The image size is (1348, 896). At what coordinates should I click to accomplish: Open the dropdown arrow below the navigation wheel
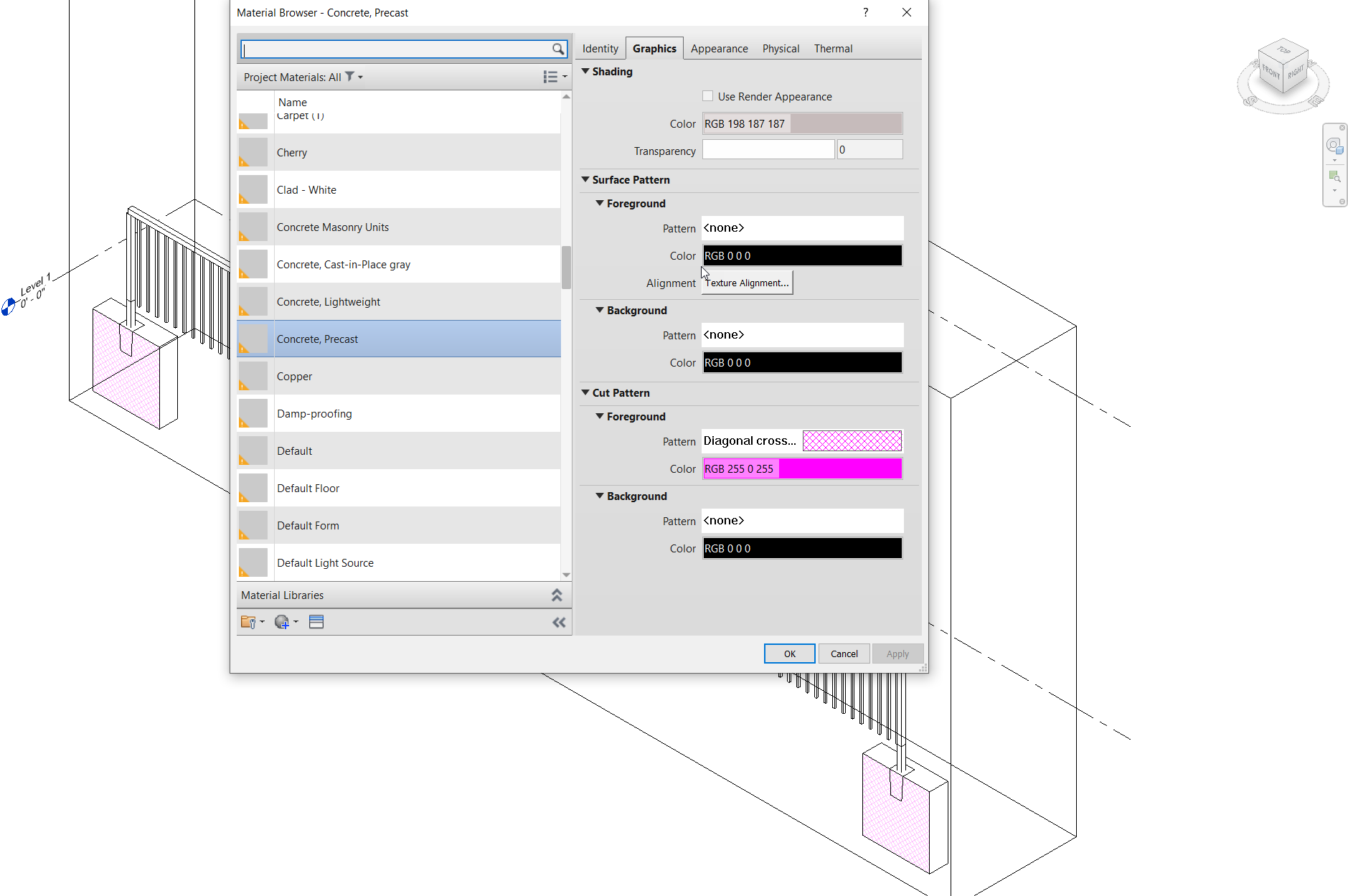tap(1335, 160)
